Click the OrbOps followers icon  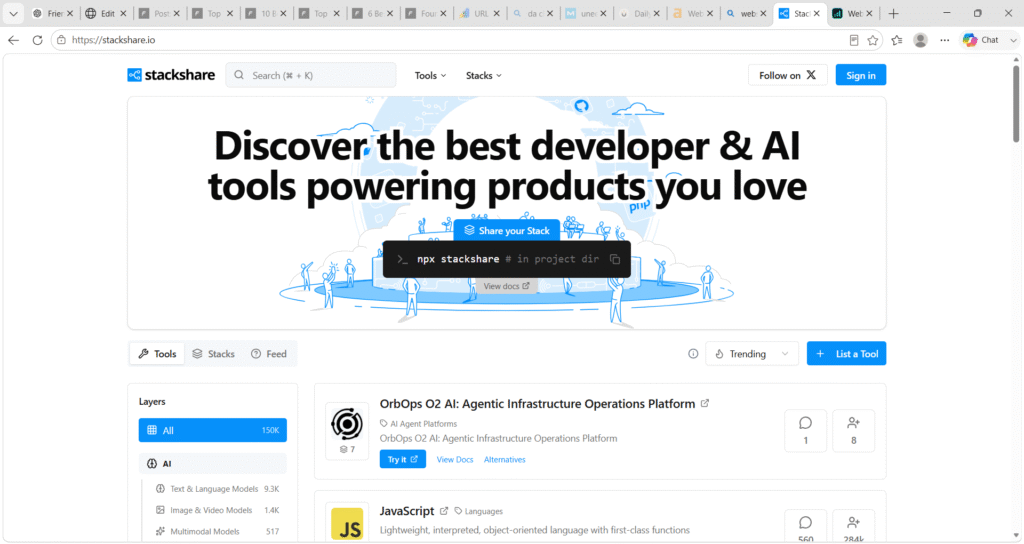pyautogui.click(x=853, y=423)
